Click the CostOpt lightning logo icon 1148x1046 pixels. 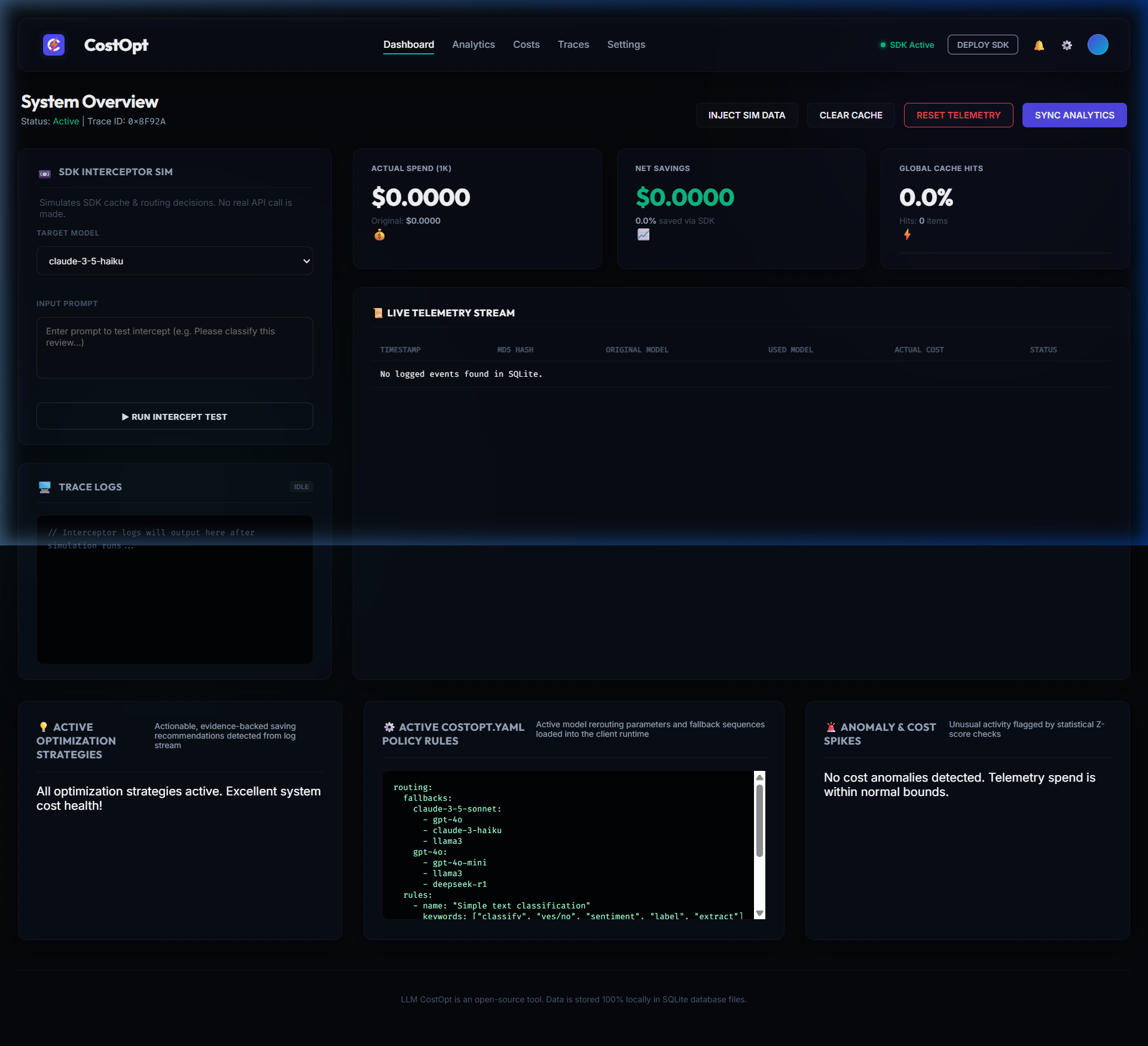(54, 45)
